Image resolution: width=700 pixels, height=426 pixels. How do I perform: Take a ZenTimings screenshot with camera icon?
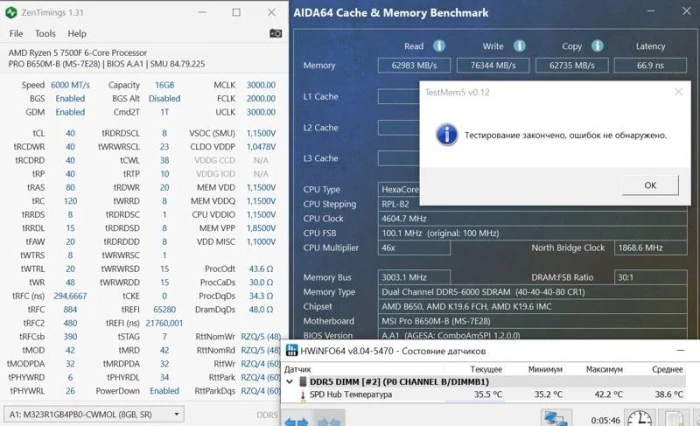click(275, 33)
